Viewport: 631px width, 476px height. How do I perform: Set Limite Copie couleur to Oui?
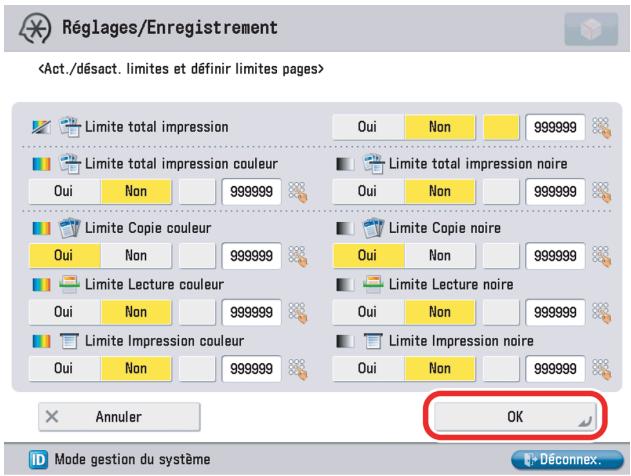click(64, 256)
